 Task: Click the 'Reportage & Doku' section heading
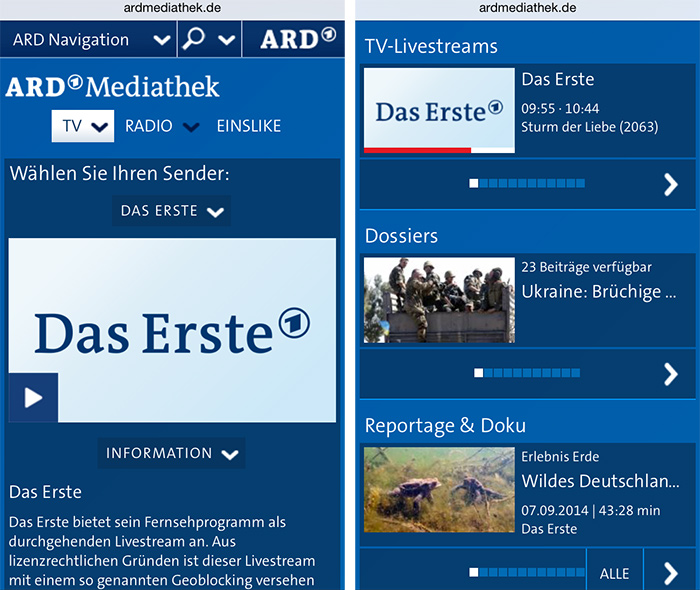445,426
